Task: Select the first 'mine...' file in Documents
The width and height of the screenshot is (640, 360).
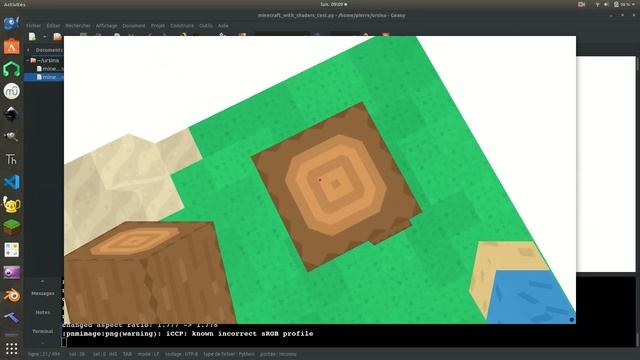Action: click(x=50, y=69)
